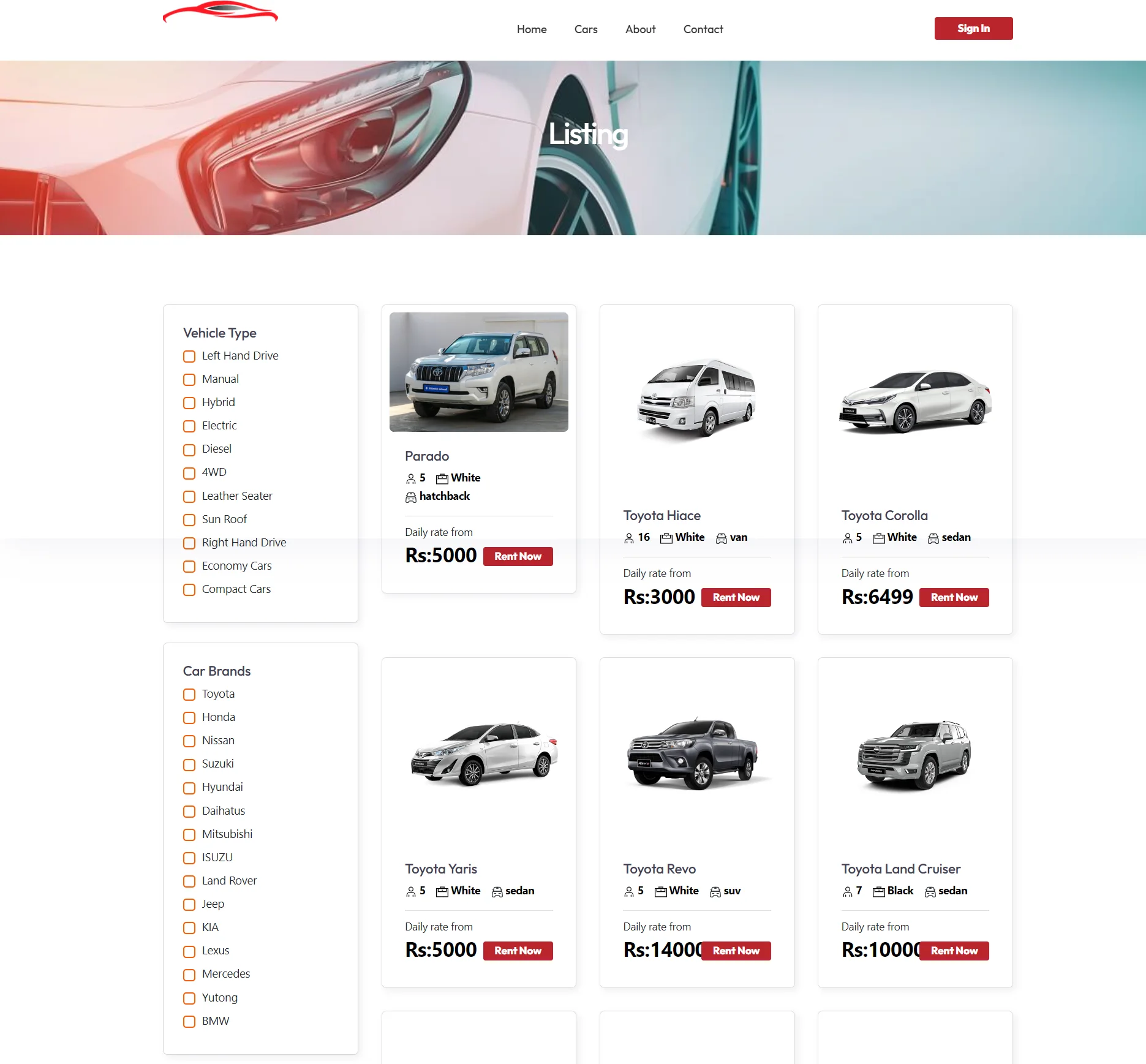The height and width of the screenshot is (1064, 1146).
Task: Rent the Toyota Yaris now
Action: [518, 951]
